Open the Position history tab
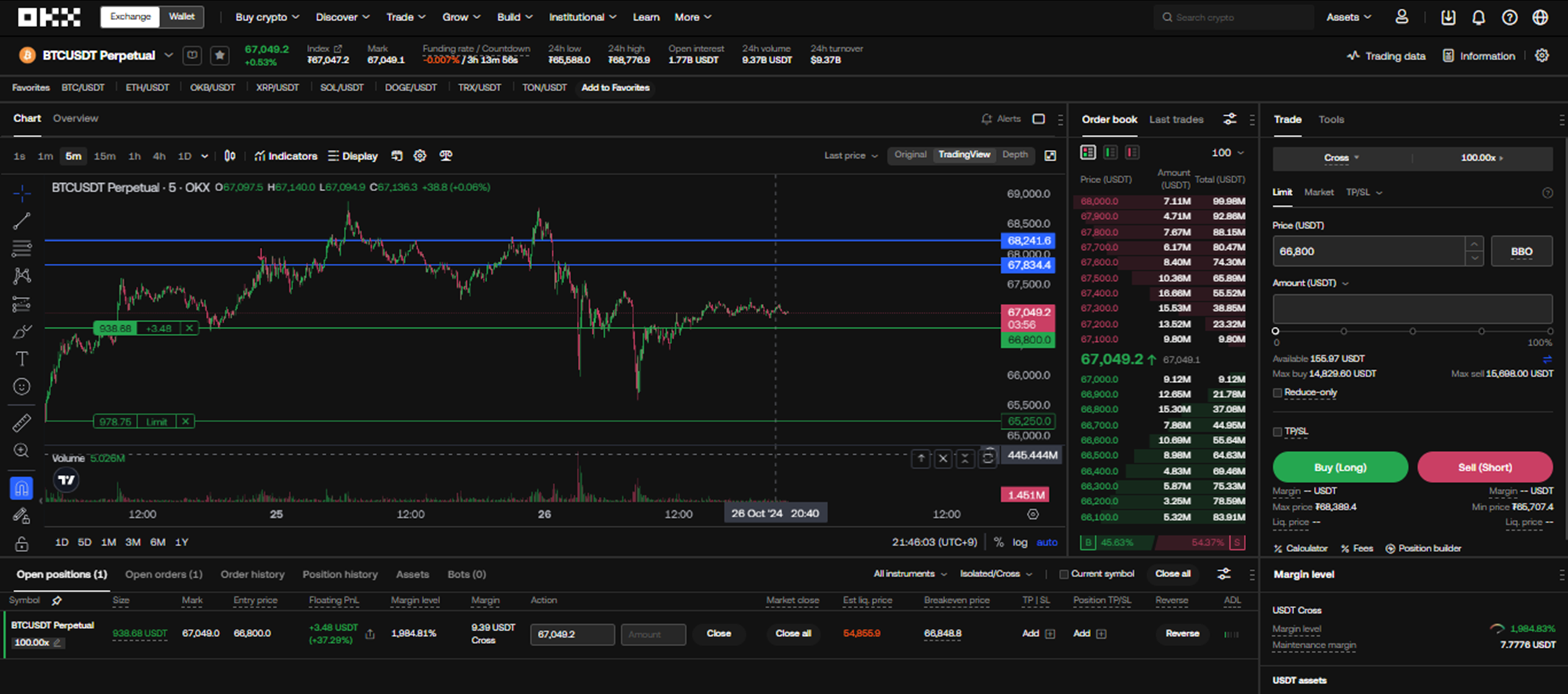This screenshot has height=694, width=1568. coord(339,574)
